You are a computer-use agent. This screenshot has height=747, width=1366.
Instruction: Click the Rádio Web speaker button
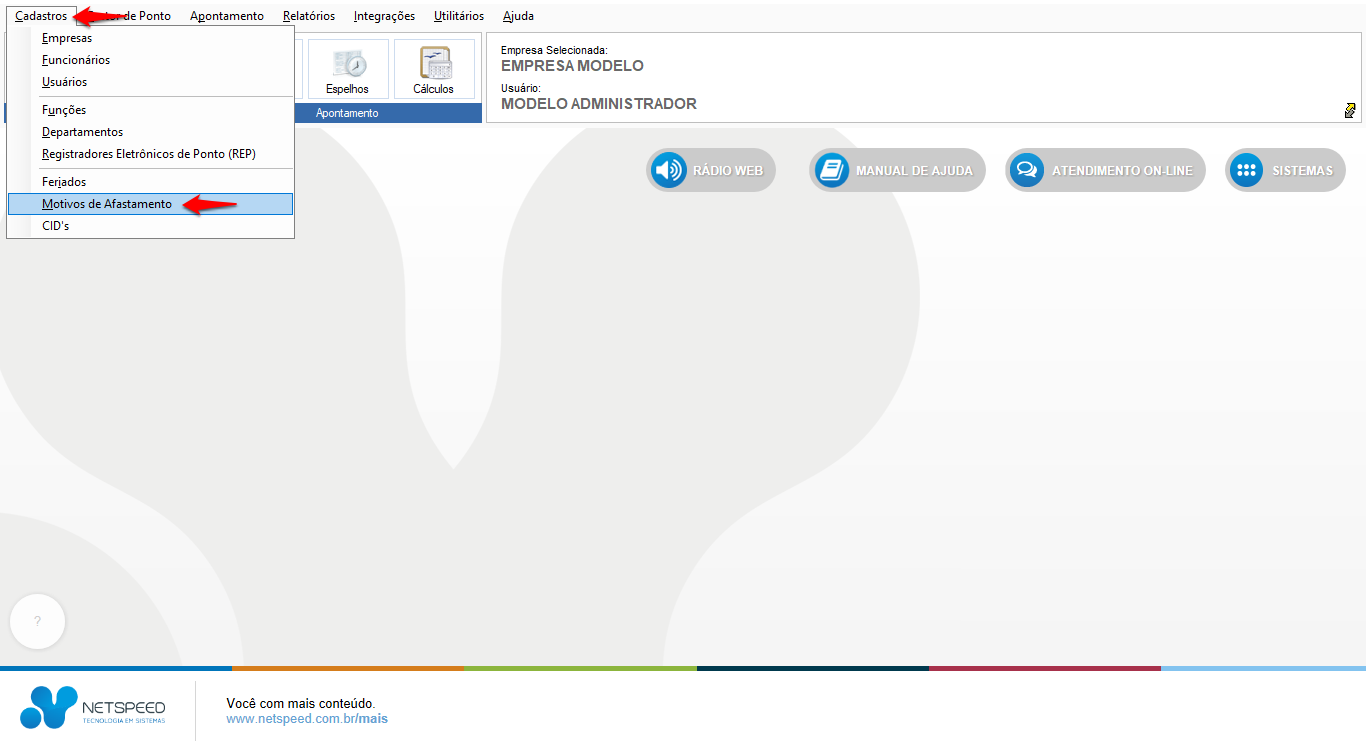pos(711,171)
